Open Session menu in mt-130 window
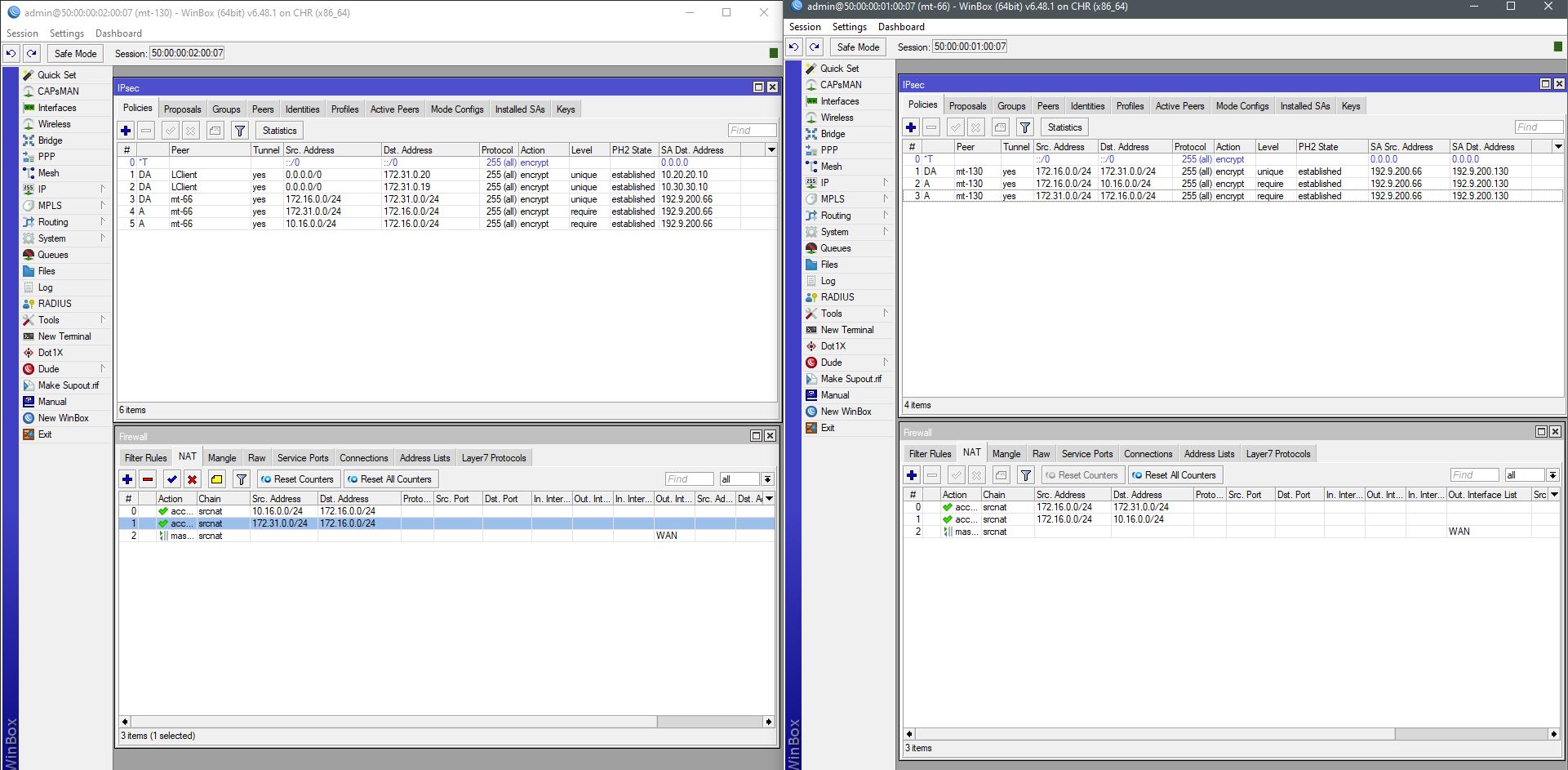The height and width of the screenshot is (770, 1568). (x=22, y=33)
